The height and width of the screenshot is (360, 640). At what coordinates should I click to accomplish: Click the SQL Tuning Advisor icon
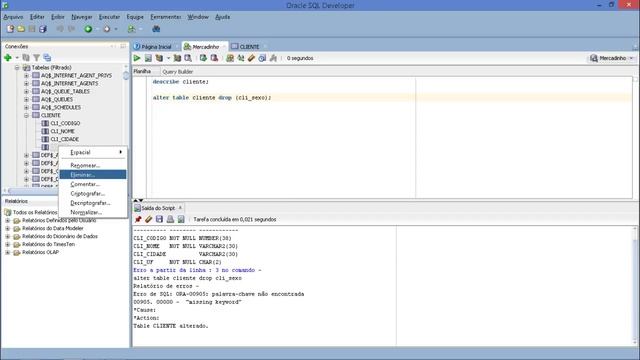188,58
